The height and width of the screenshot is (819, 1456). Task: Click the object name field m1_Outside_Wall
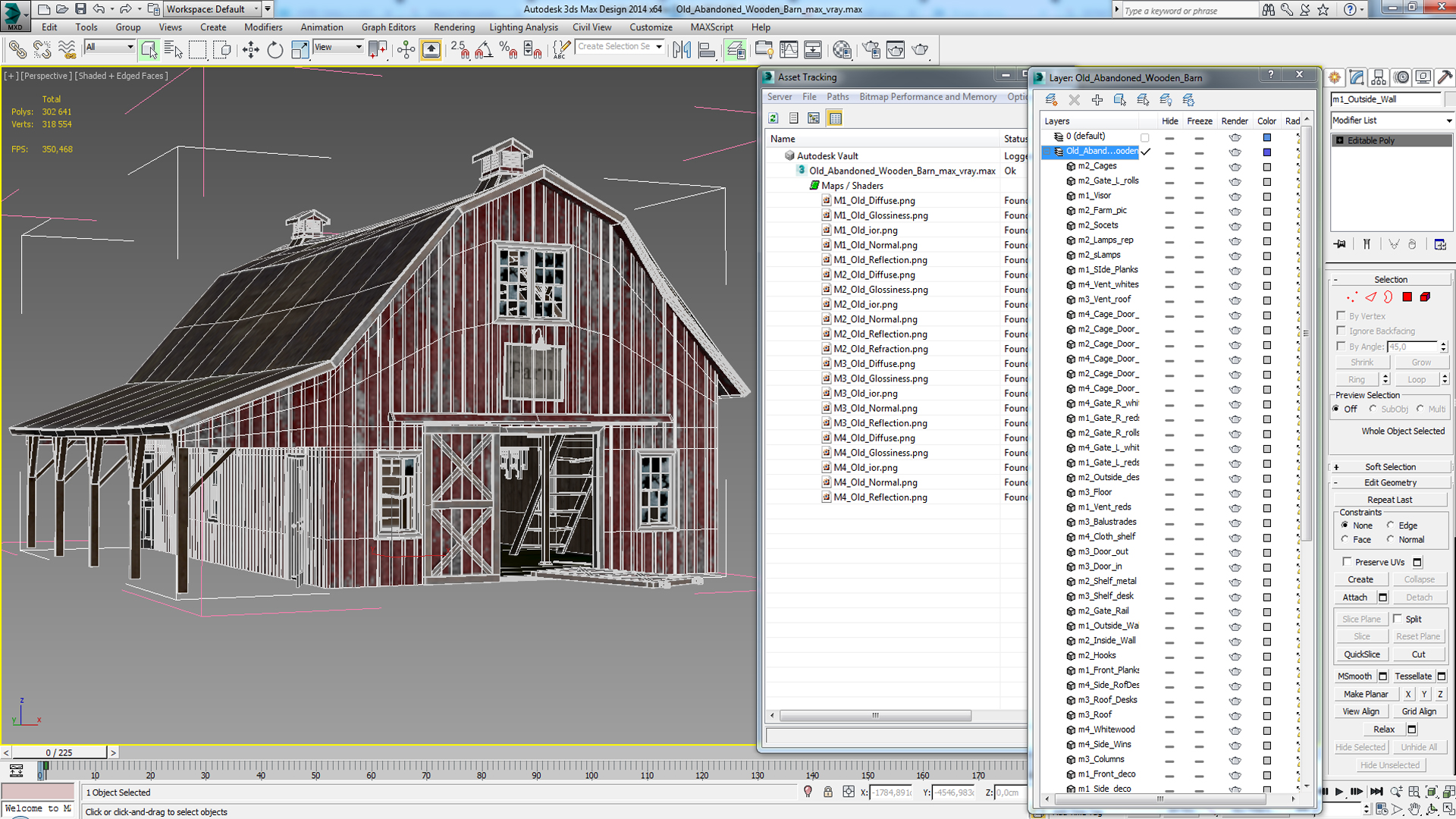click(1385, 99)
